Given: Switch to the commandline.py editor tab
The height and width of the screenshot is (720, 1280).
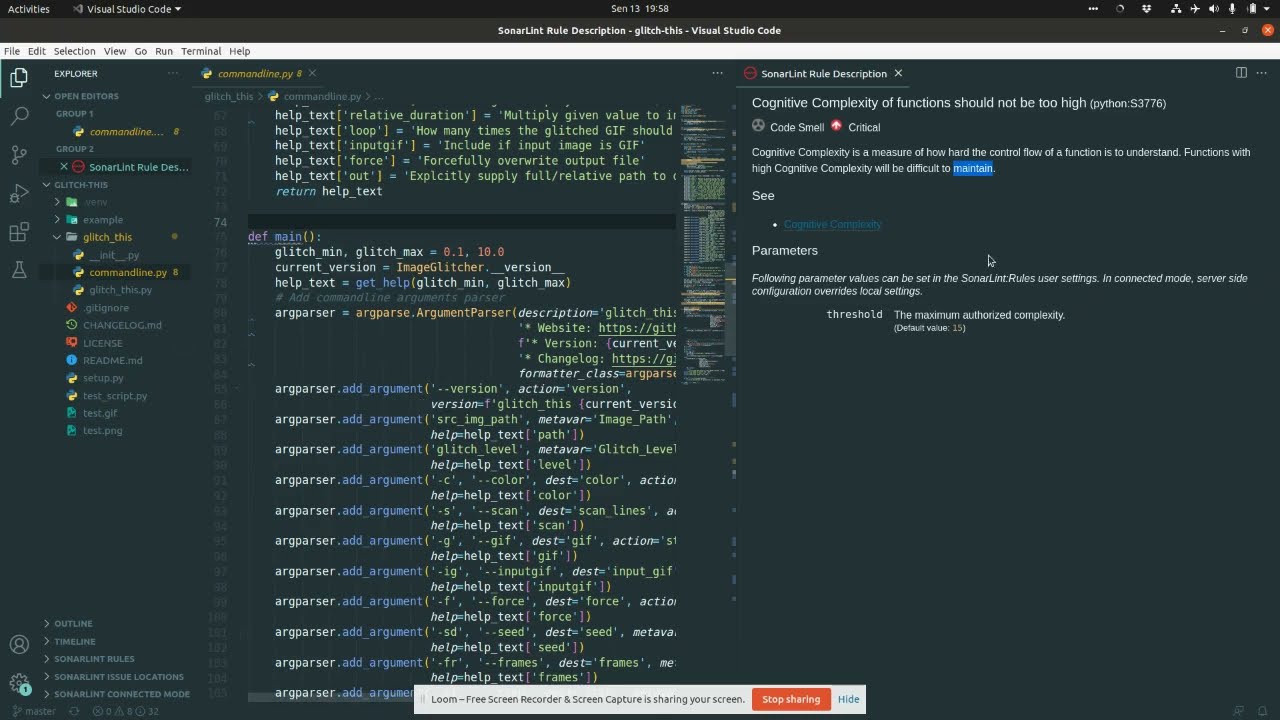Looking at the screenshot, I should pos(258,73).
